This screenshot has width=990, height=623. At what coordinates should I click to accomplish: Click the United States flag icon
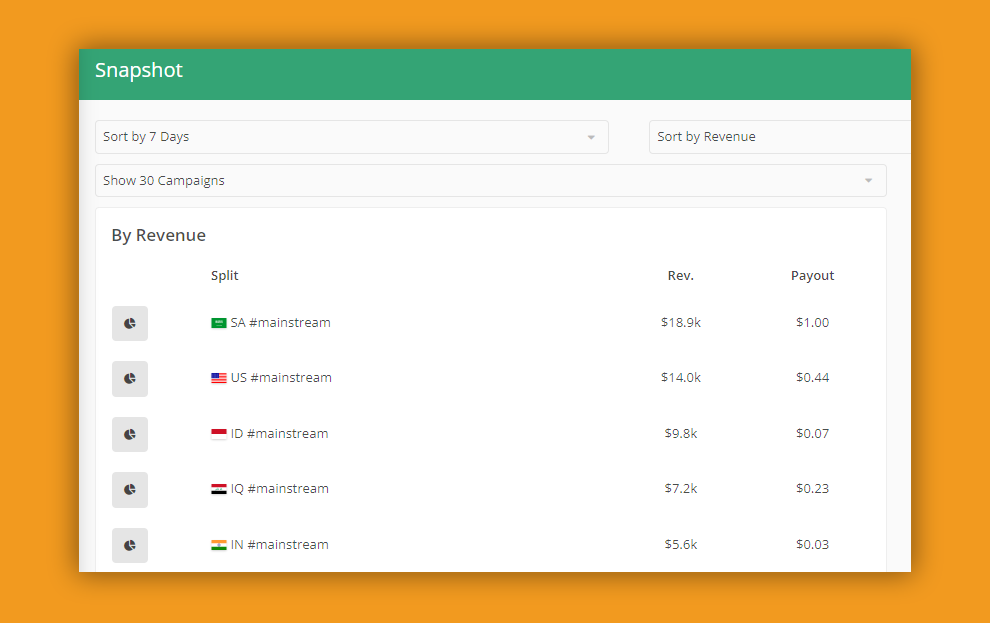click(218, 378)
